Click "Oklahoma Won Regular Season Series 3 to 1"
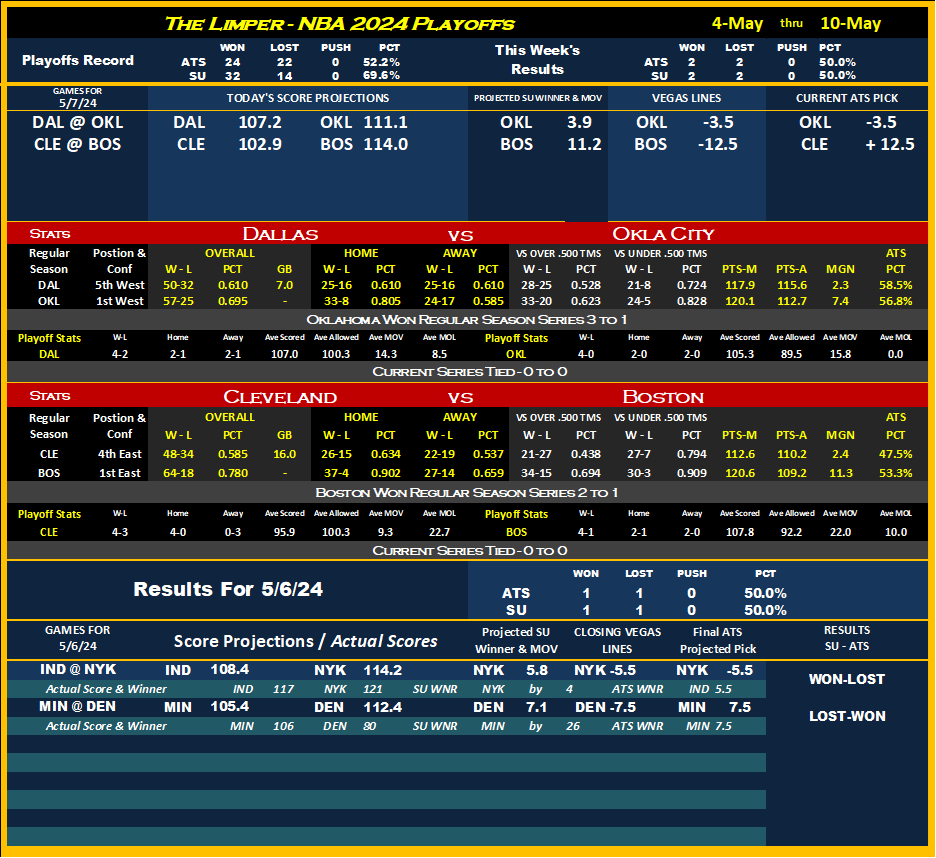Viewport: 936px width, 858px height. pyautogui.click(x=467, y=319)
